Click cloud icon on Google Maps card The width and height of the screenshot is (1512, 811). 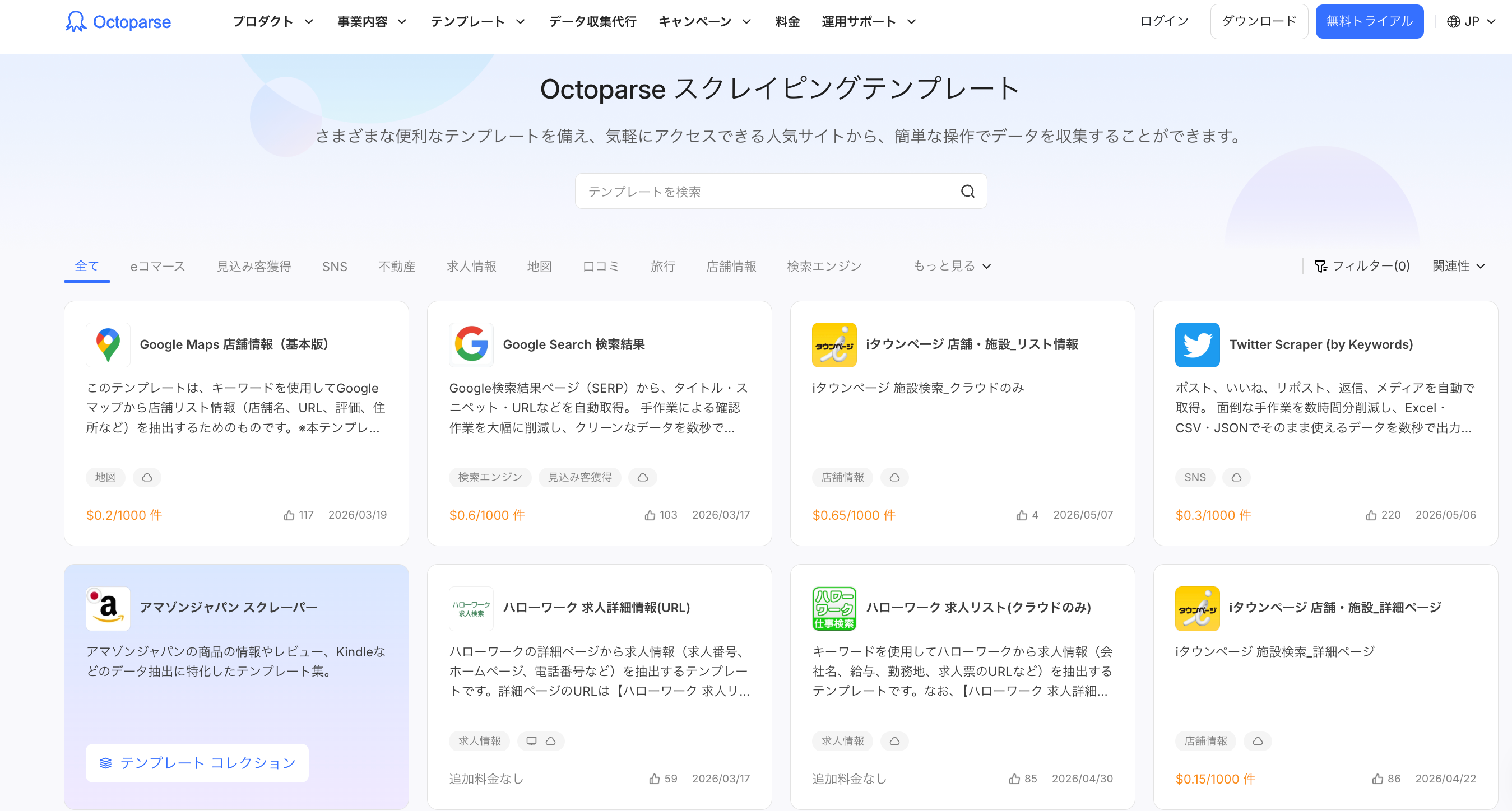click(147, 477)
